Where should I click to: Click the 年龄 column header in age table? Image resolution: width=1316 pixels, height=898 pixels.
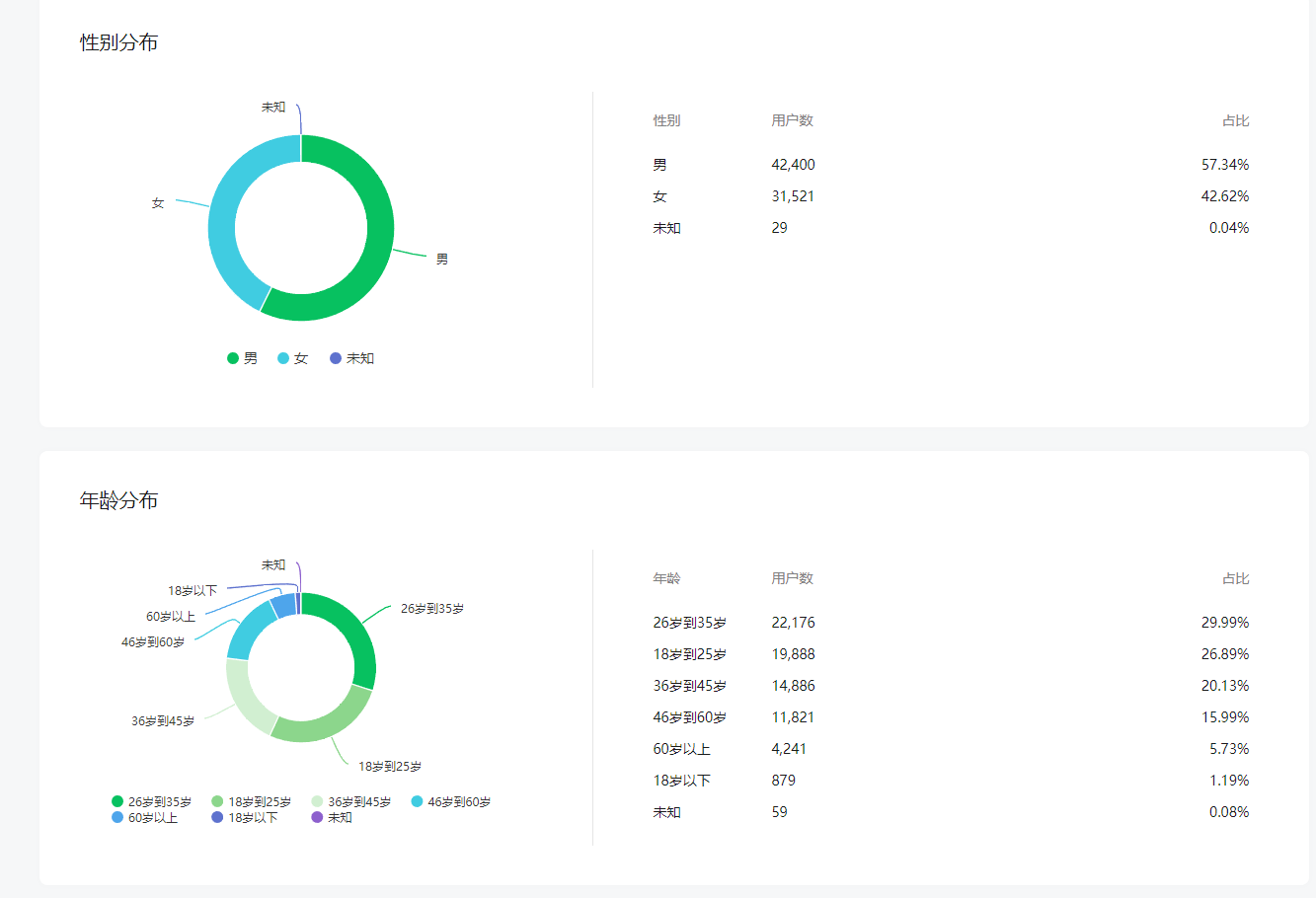(x=666, y=578)
